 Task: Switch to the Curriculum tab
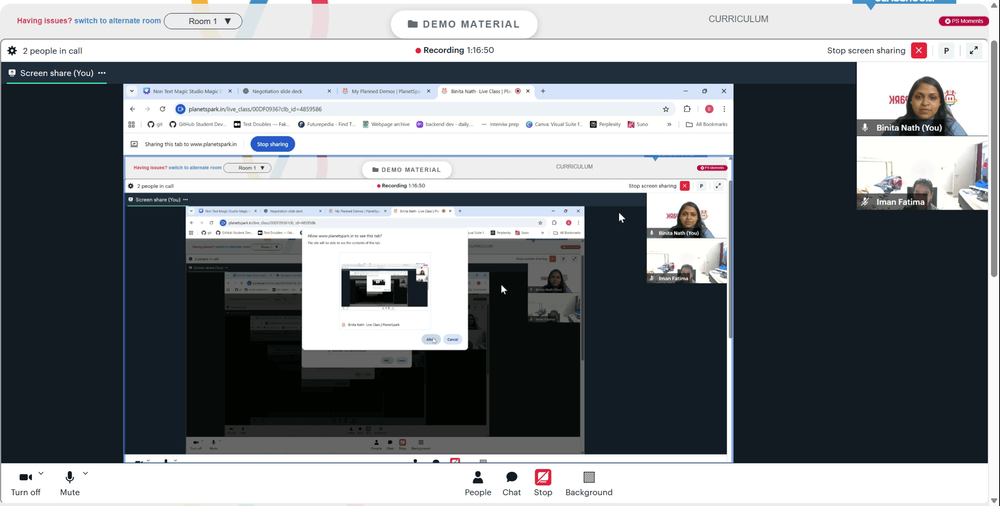pos(738,19)
